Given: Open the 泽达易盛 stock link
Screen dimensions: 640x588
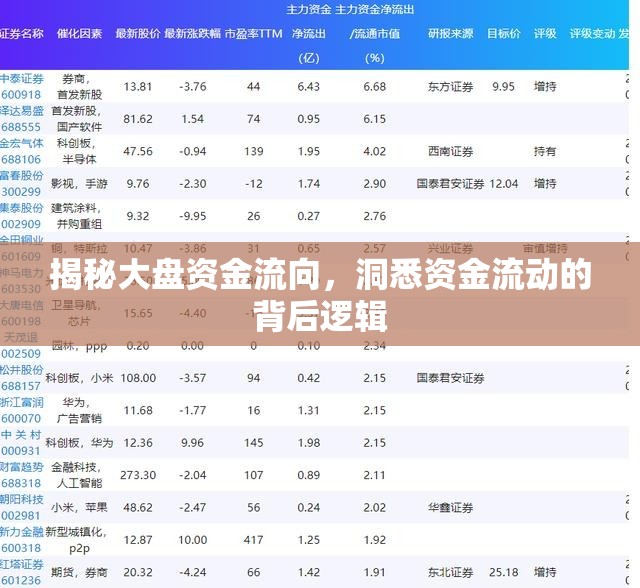Looking at the screenshot, I should click(x=21, y=111).
